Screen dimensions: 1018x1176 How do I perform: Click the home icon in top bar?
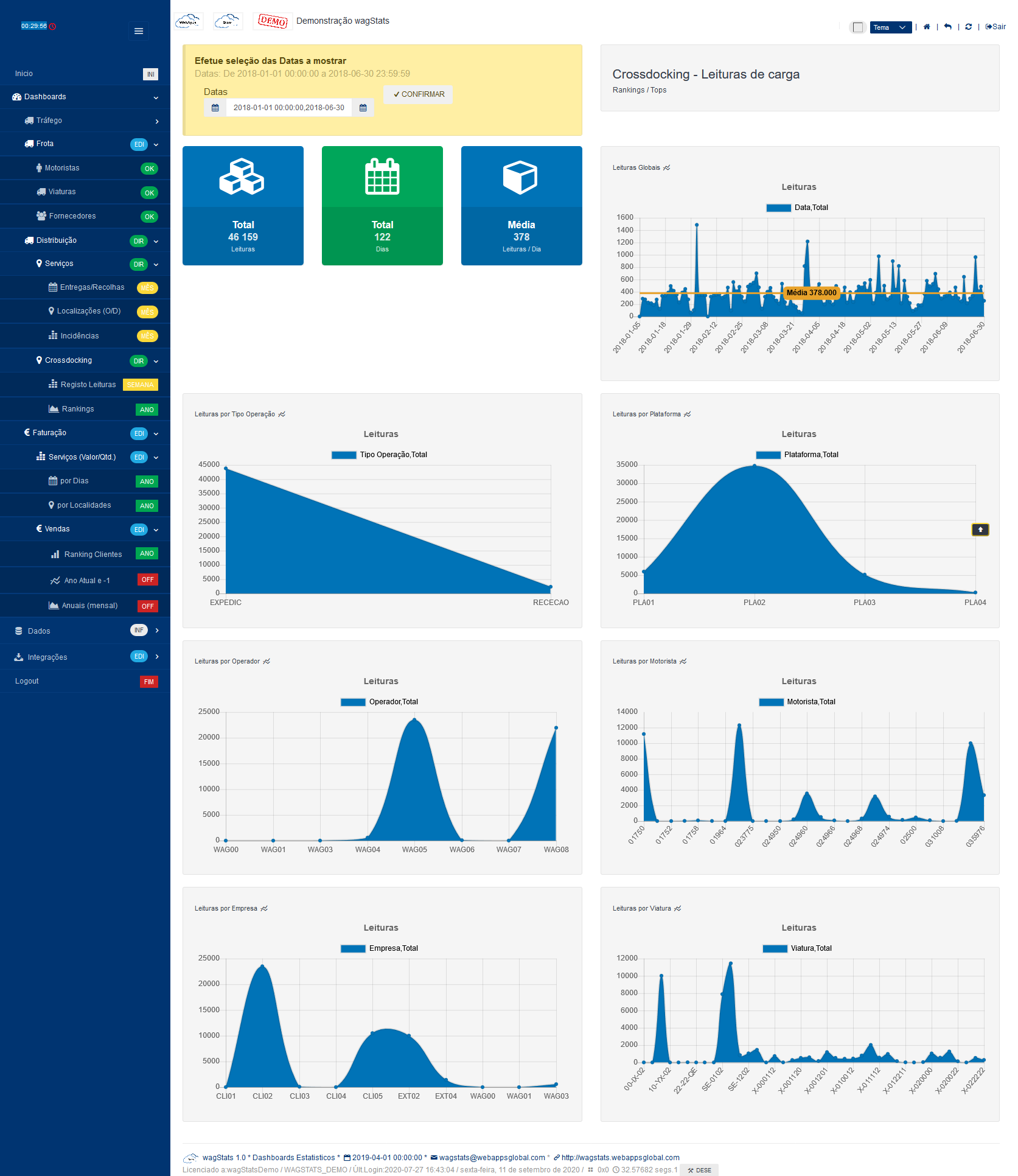point(927,27)
